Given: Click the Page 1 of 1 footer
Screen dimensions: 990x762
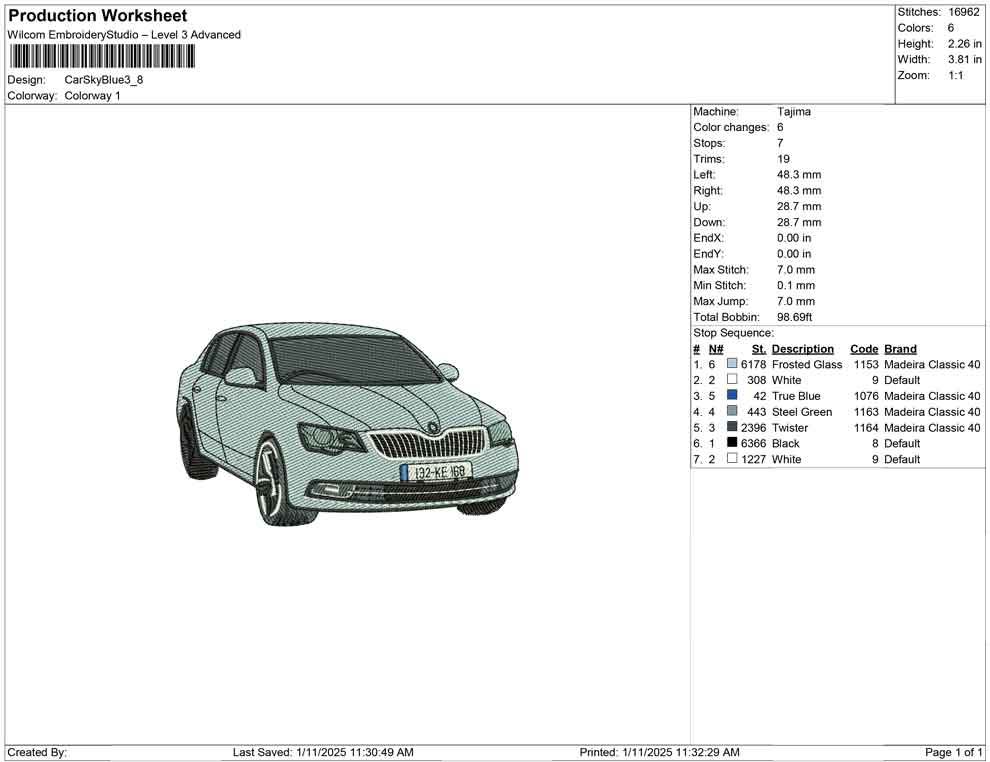Looking at the screenshot, I should tap(954, 752).
